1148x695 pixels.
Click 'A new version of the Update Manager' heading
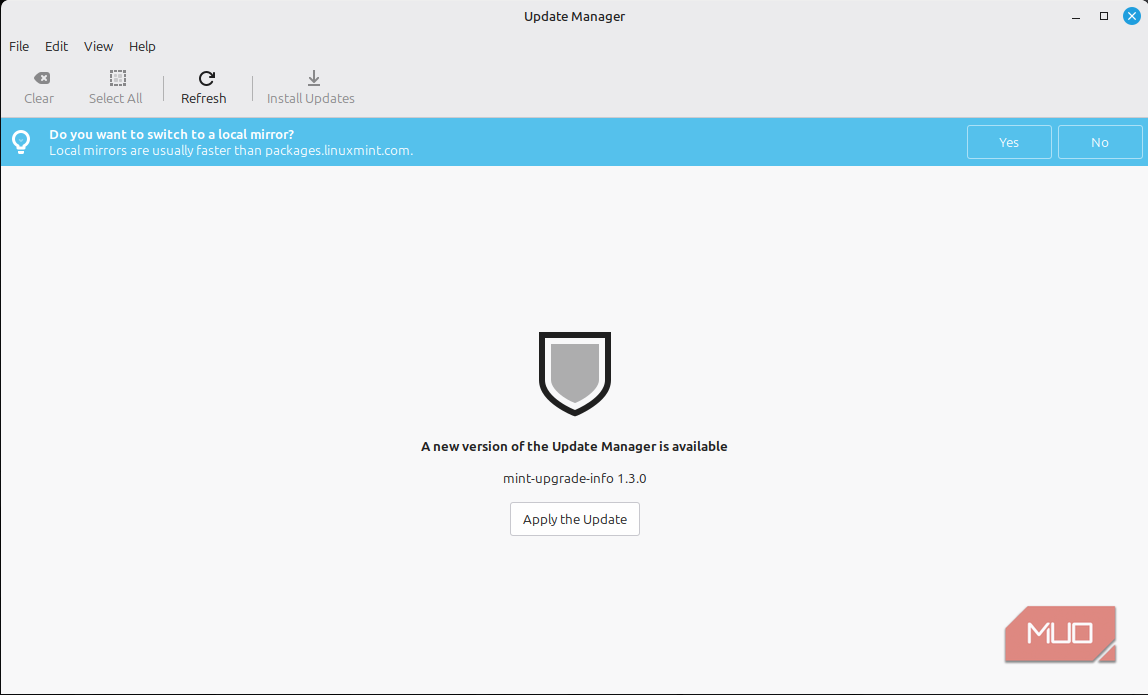coord(574,446)
